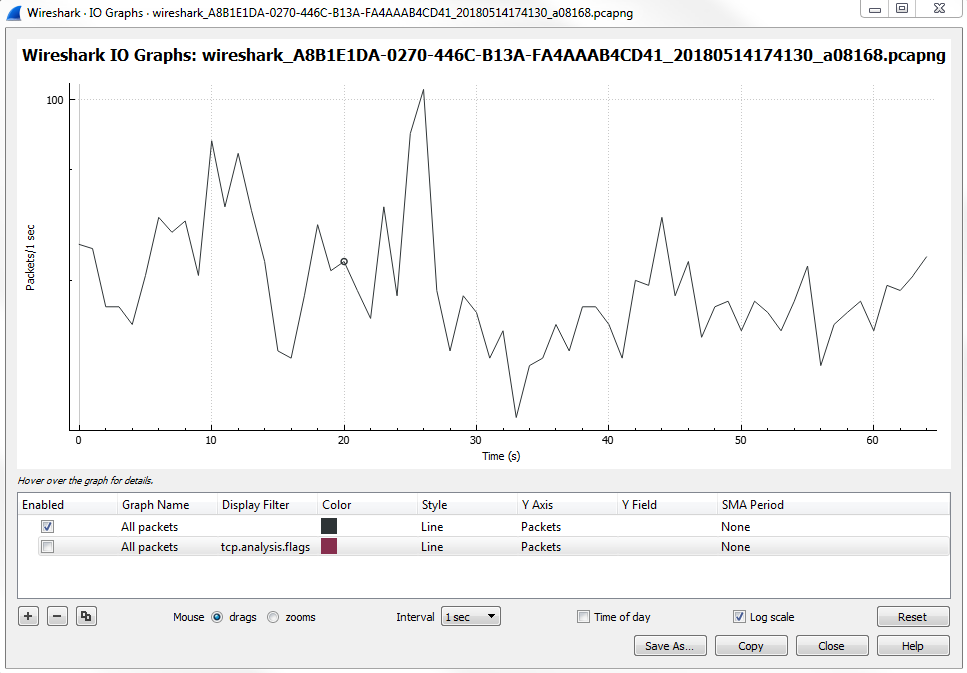Click the 100 label on the Y axis
The width and height of the screenshot is (967, 673).
[x=55, y=100]
